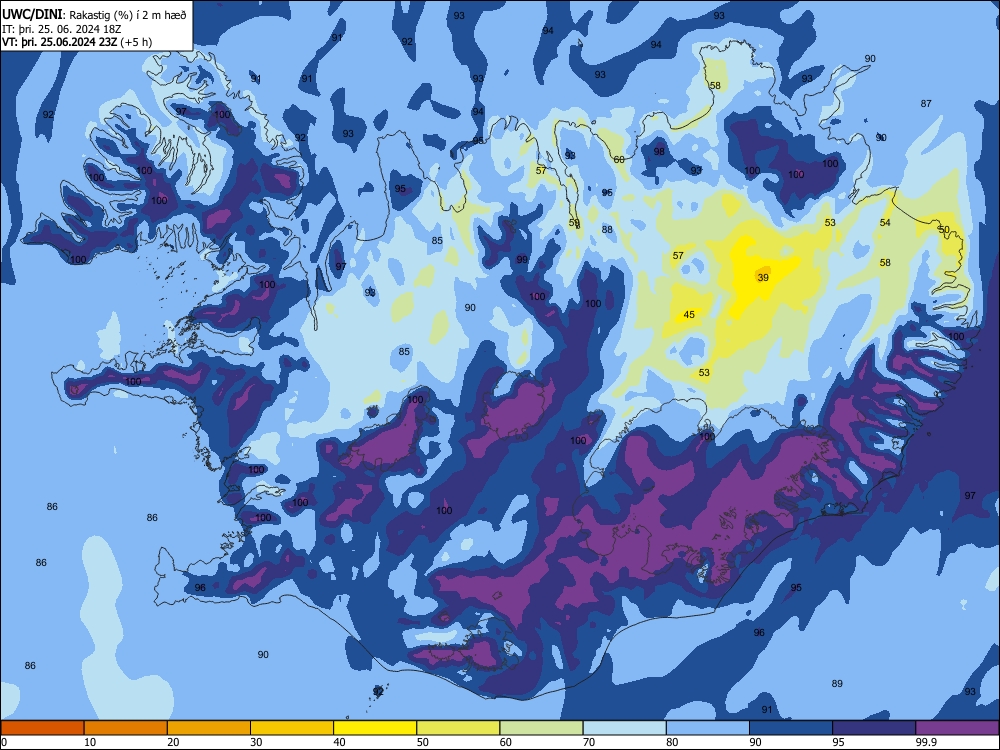
Task: Click the '30' tick label on the legend
Action: (256, 742)
